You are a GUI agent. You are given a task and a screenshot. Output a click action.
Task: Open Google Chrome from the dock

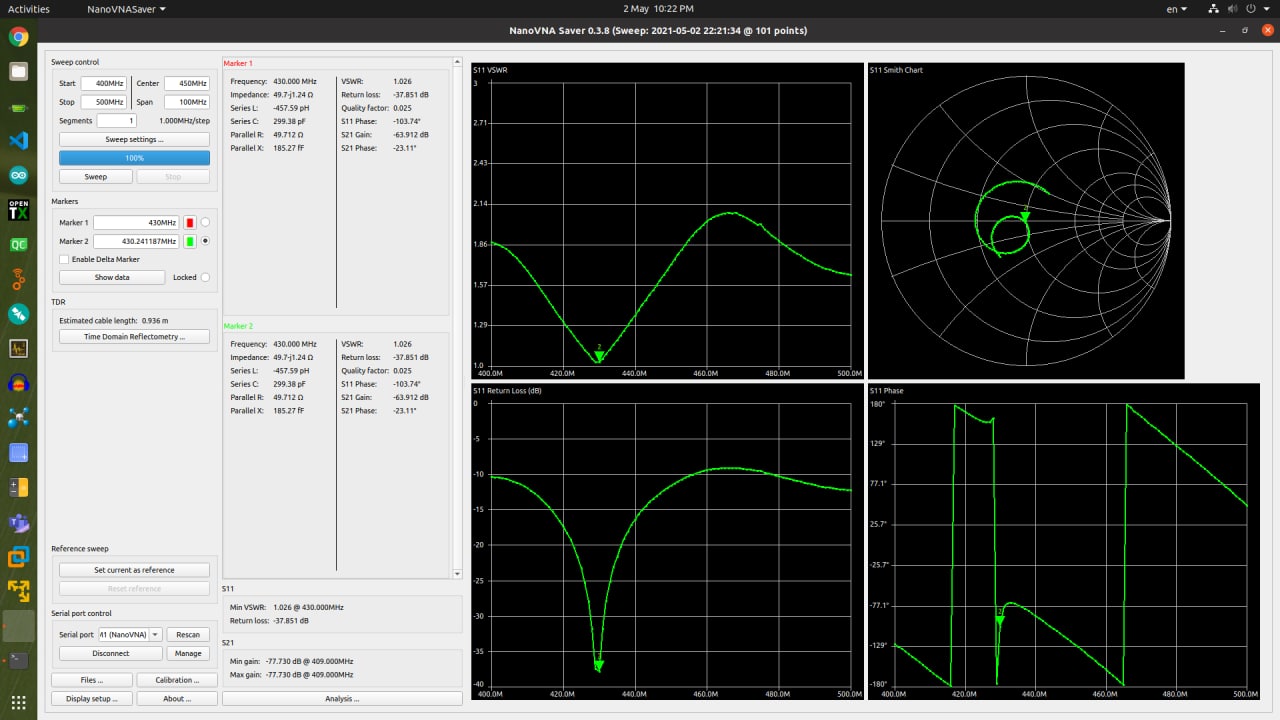(x=18, y=37)
